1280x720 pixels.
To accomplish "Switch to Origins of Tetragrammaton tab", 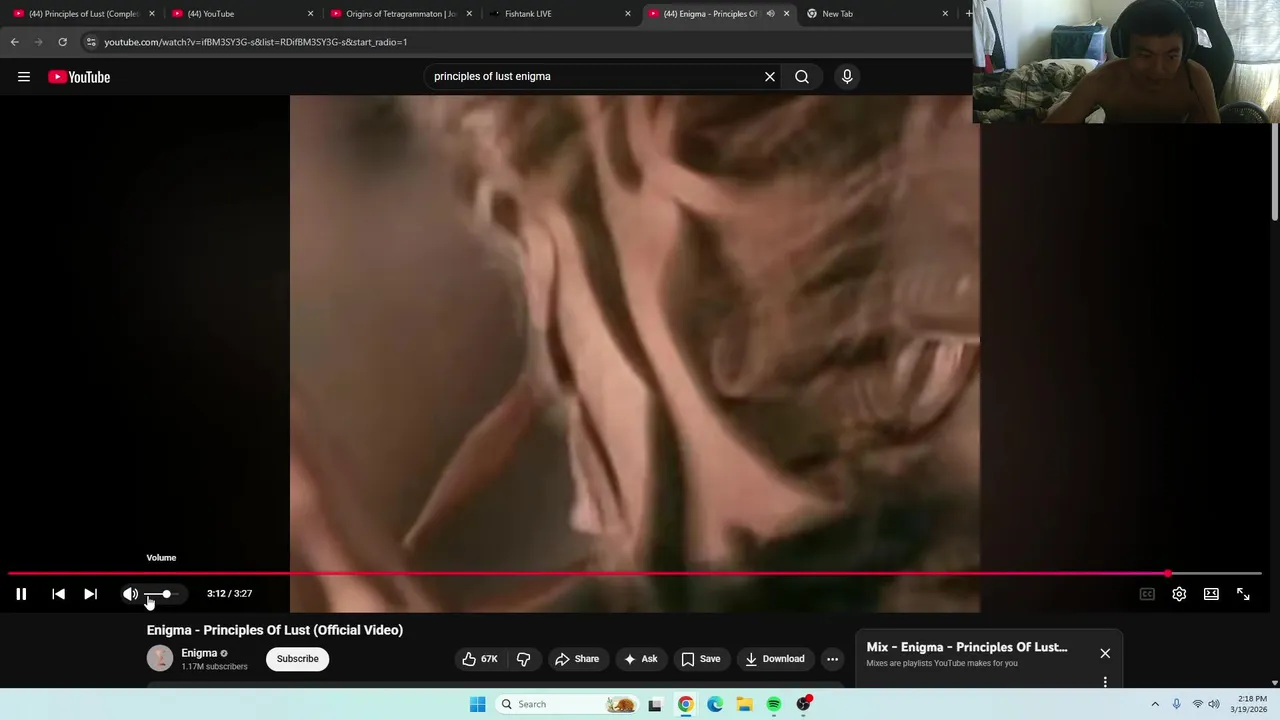I will click(400, 14).
